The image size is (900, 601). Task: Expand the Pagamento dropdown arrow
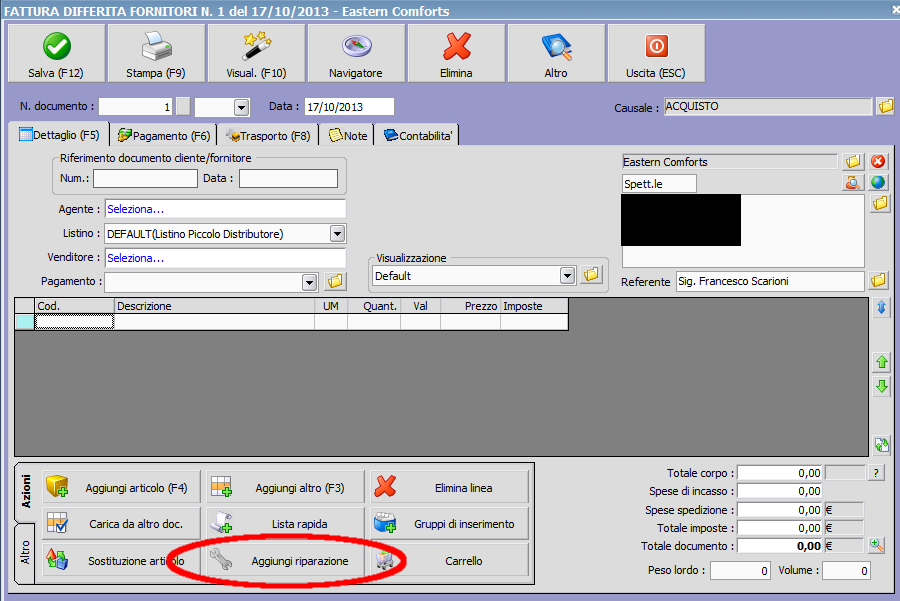[x=309, y=282]
